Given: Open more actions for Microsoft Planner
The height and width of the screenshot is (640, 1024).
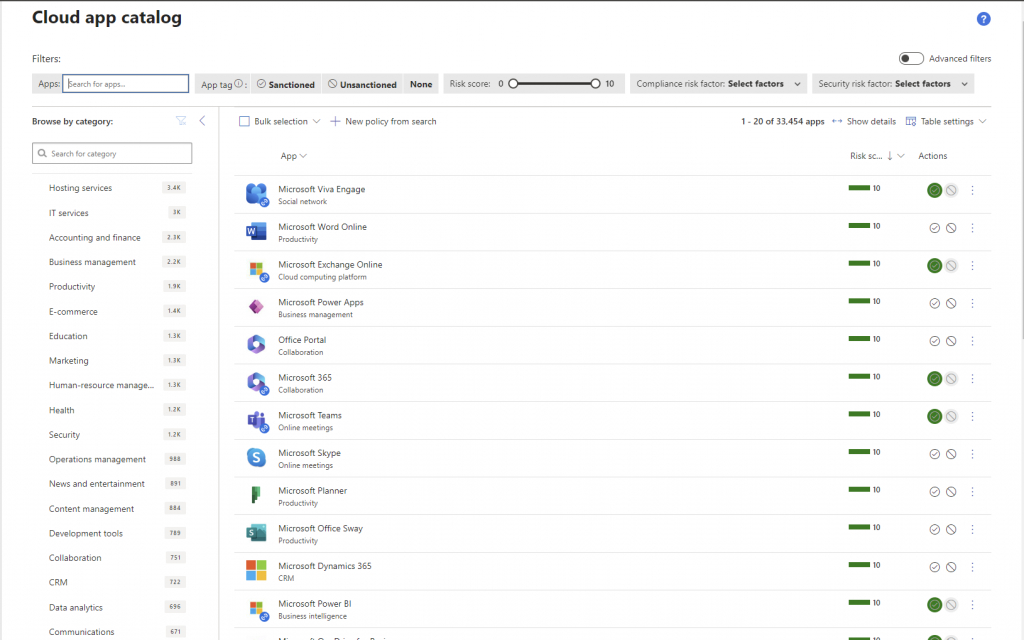Looking at the screenshot, I should [972, 492].
